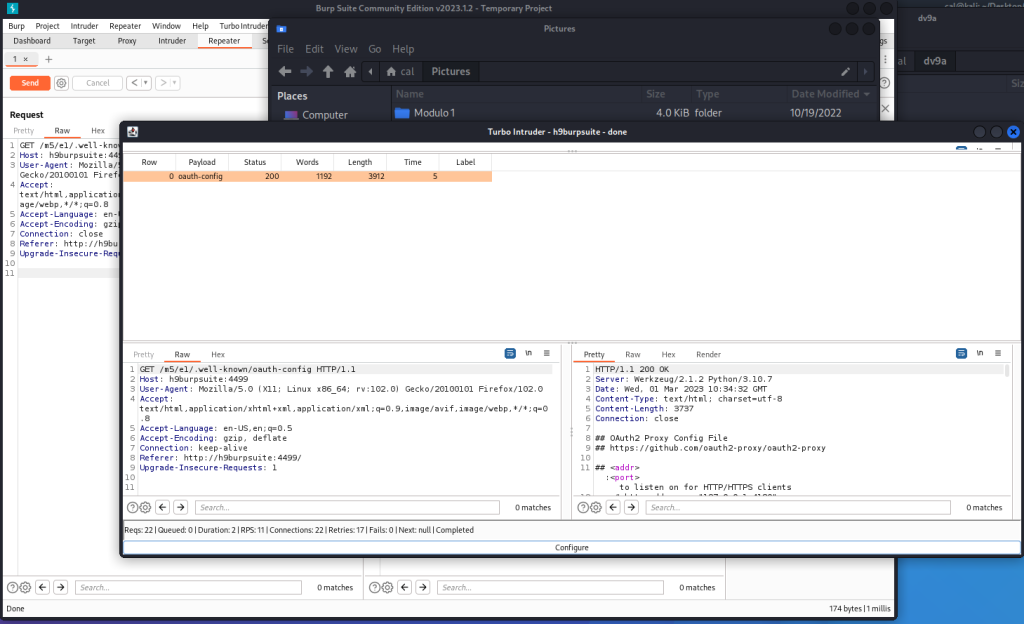Jump to next match in Turbo Intruder request
The image size is (1024, 624).
coord(181,507)
